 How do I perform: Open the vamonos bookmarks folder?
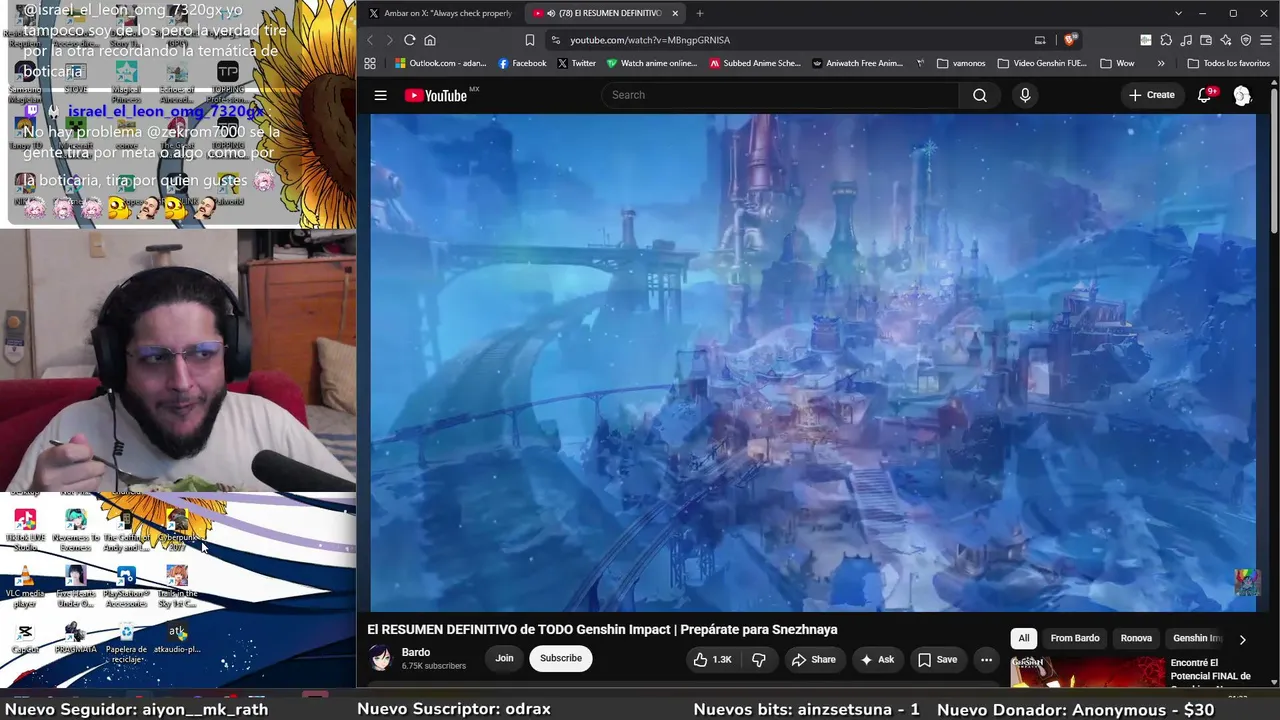coord(962,63)
